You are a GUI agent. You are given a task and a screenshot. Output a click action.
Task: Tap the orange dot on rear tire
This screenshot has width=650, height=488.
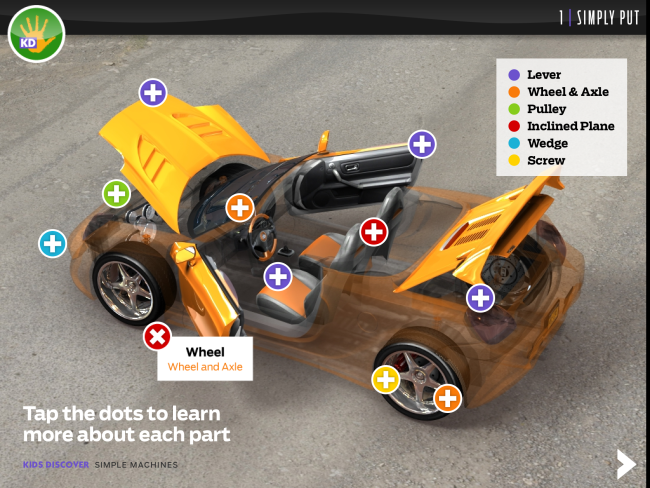(448, 398)
